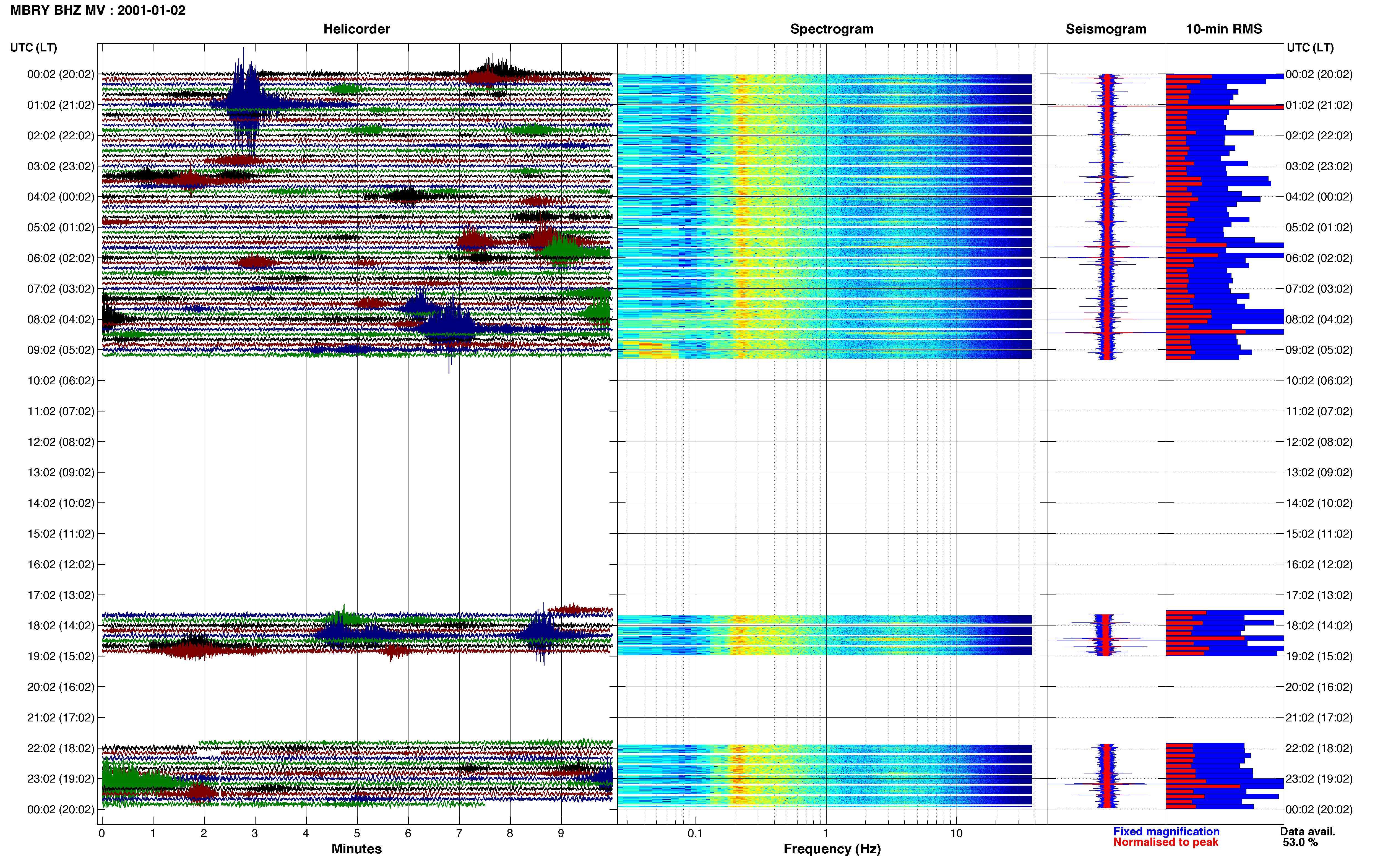Click the frequency tick label '10'

(x=956, y=833)
